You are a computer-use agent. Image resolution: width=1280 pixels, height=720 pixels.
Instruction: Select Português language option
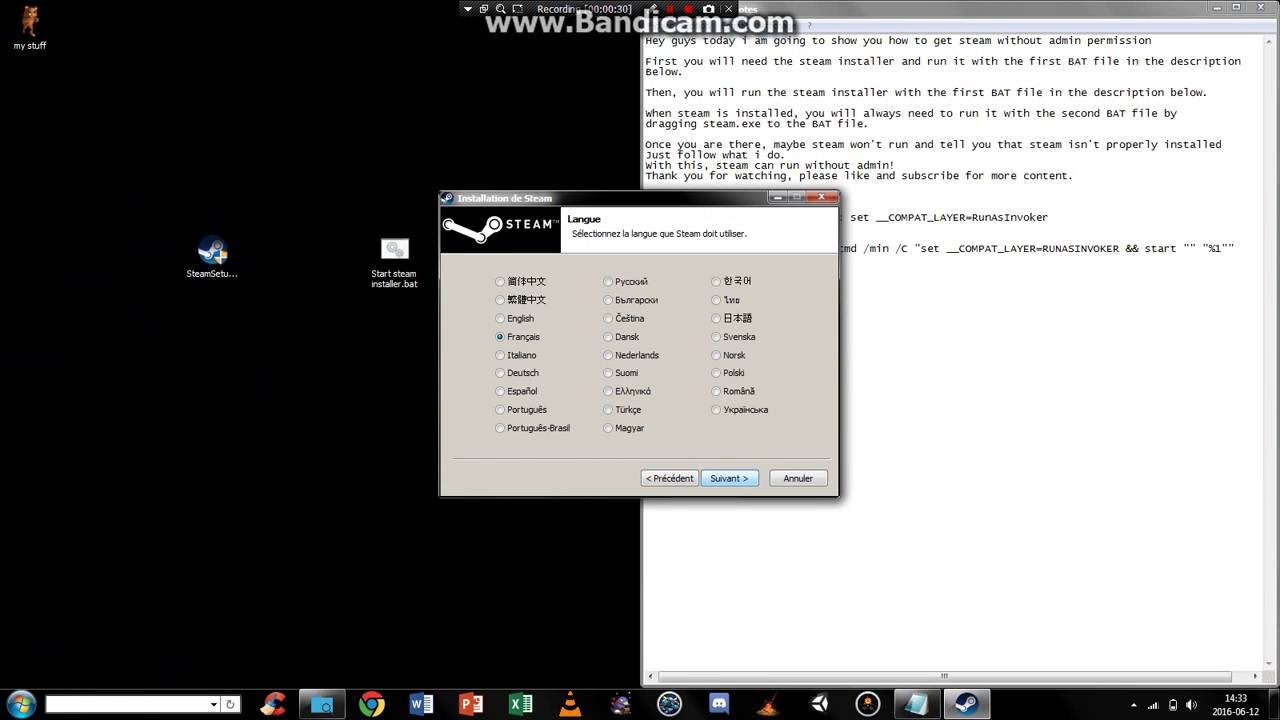(x=521, y=410)
